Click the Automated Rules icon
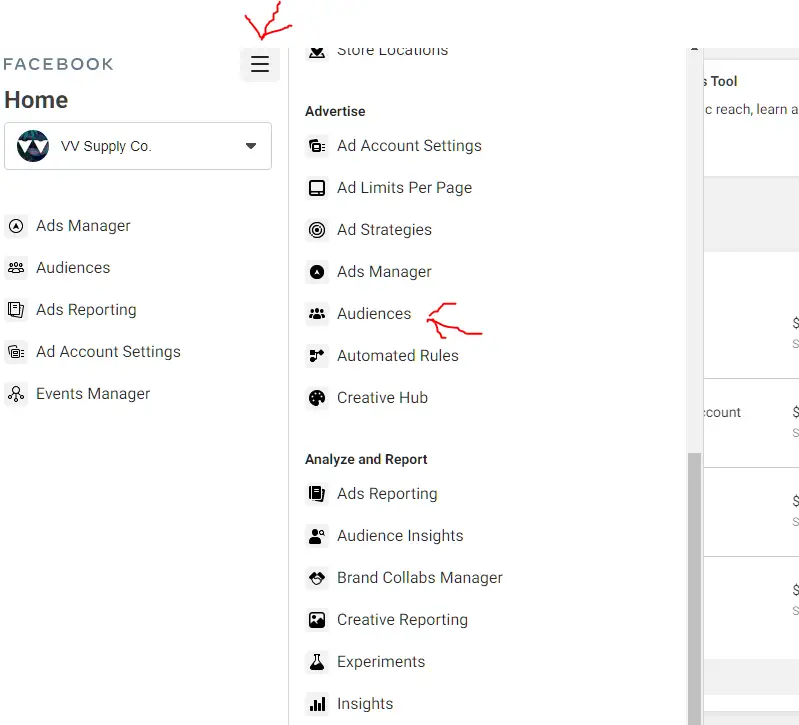The height and width of the screenshot is (725, 799). [317, 356]
